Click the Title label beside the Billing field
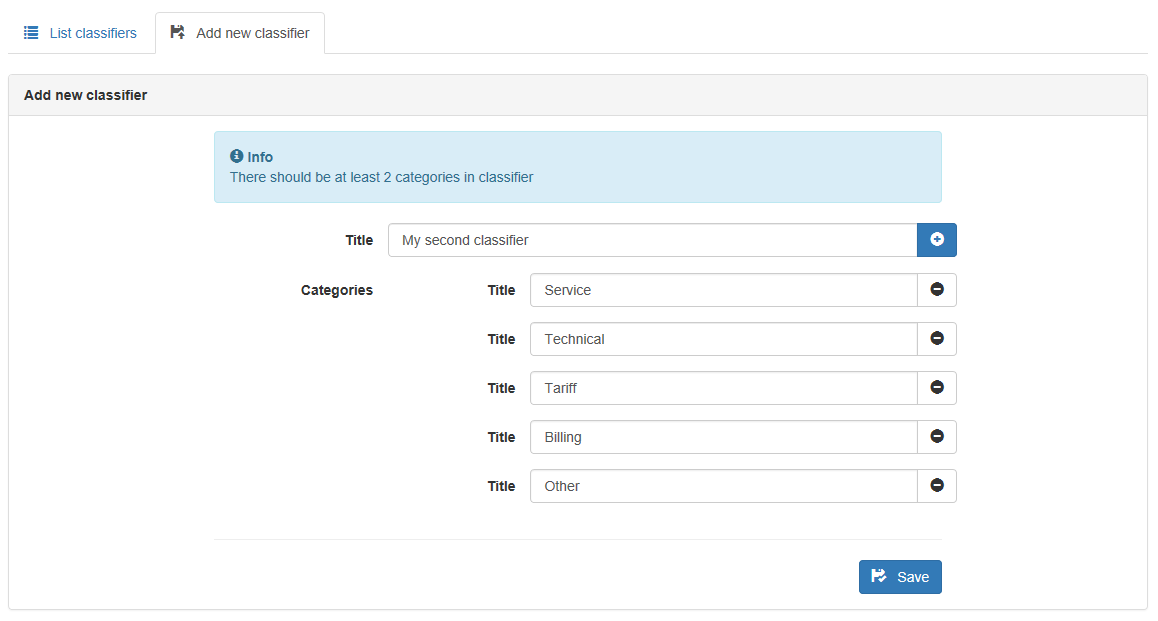 point(501,437)
